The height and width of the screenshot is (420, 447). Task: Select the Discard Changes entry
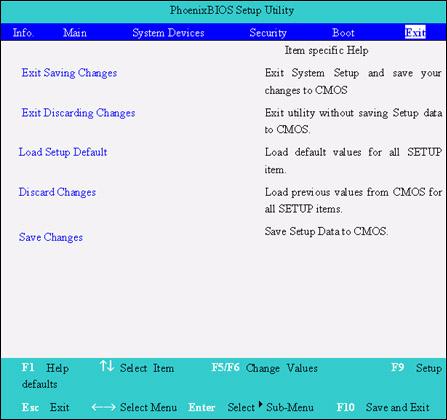pyautogui.click(x=57, y=192)
